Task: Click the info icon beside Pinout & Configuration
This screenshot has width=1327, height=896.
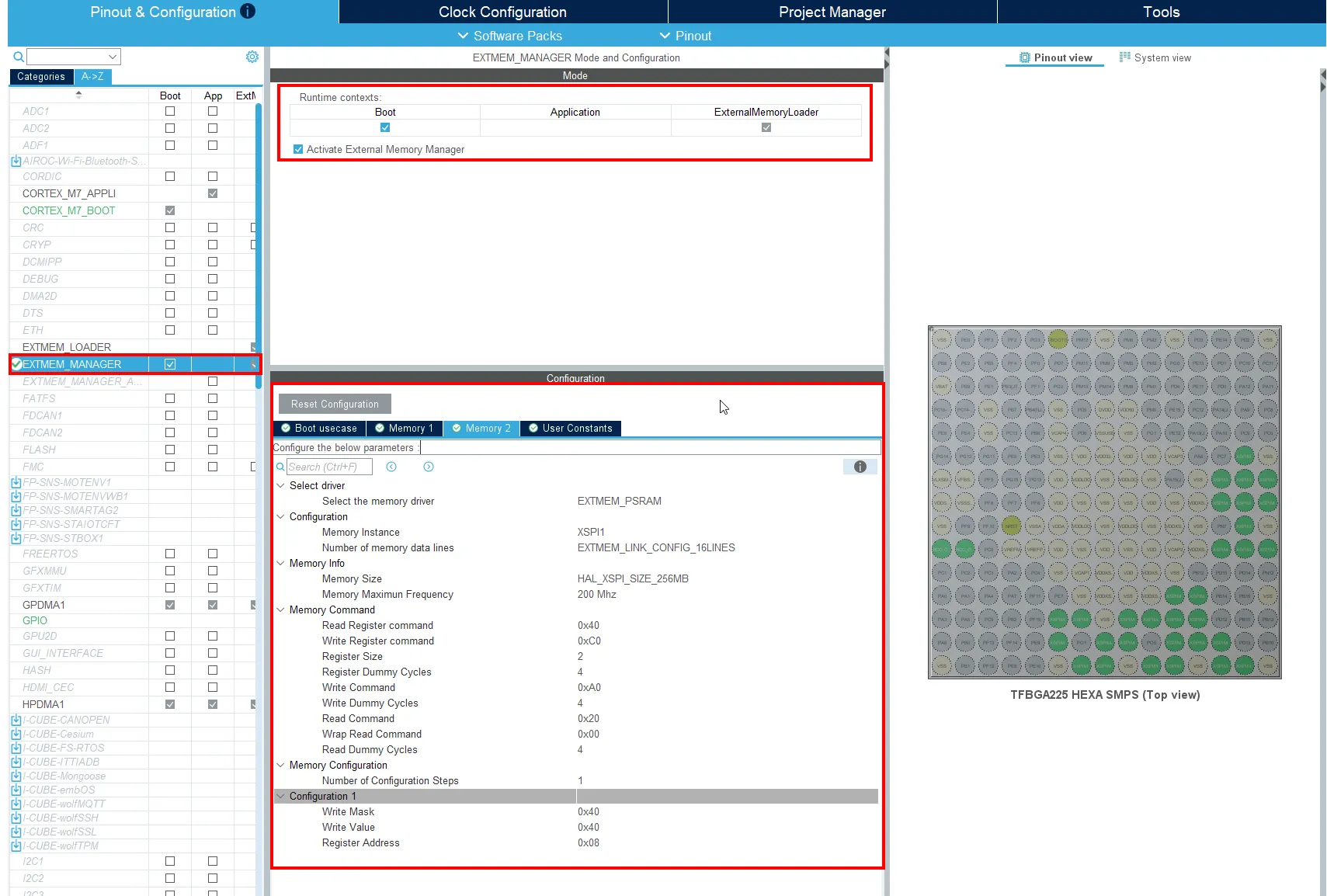Action: coord(248,11)
